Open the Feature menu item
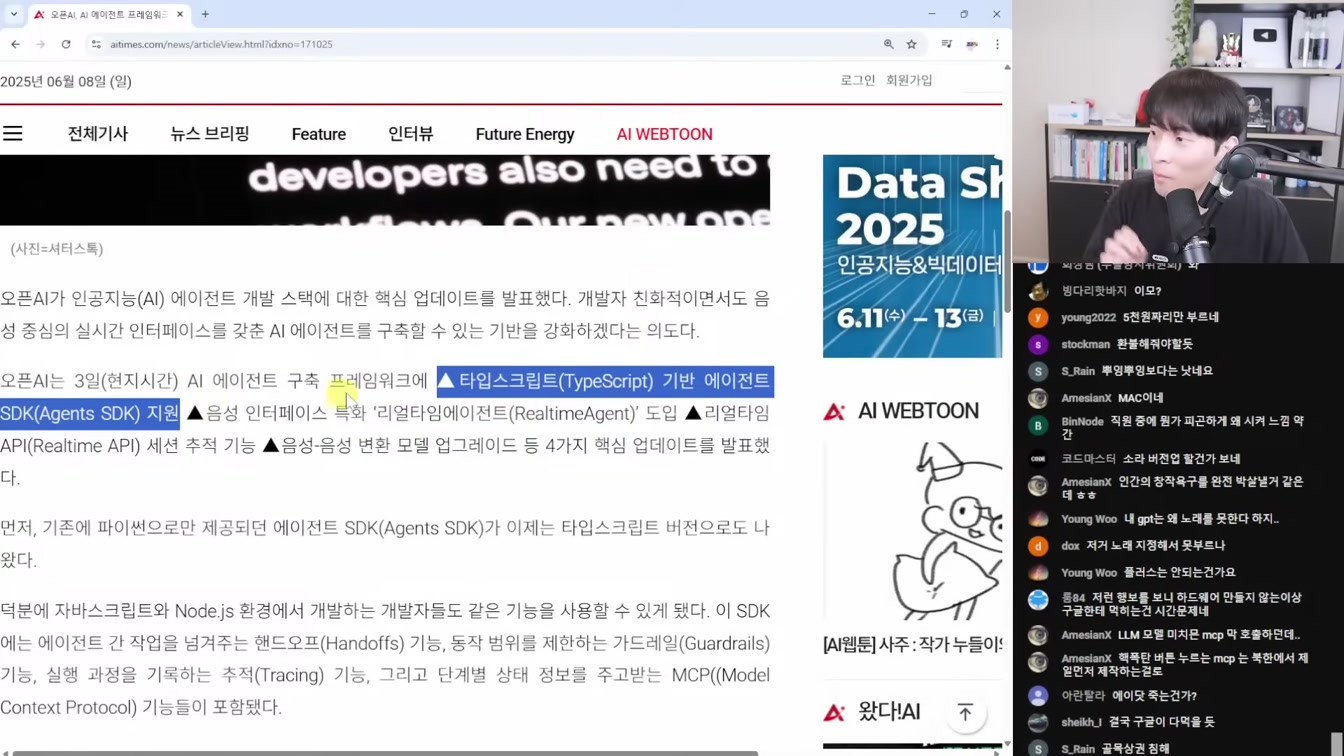 [319, 134]
